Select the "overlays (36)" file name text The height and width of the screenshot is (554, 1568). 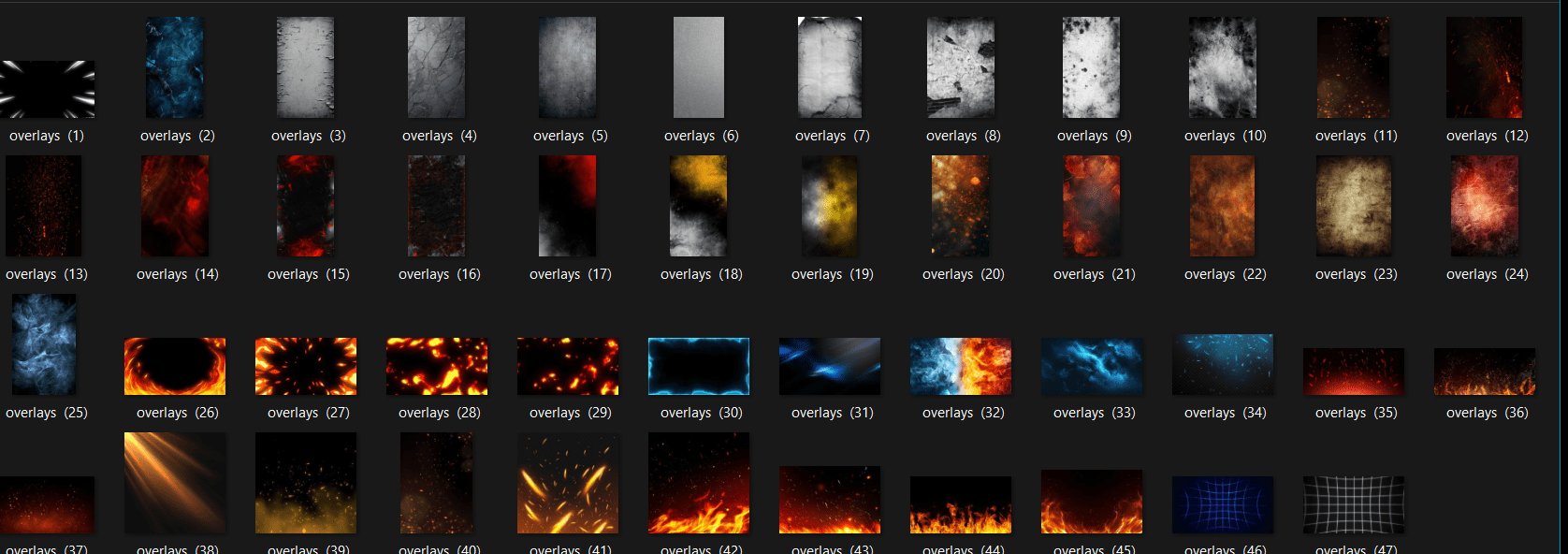[x=1487, y=413]
